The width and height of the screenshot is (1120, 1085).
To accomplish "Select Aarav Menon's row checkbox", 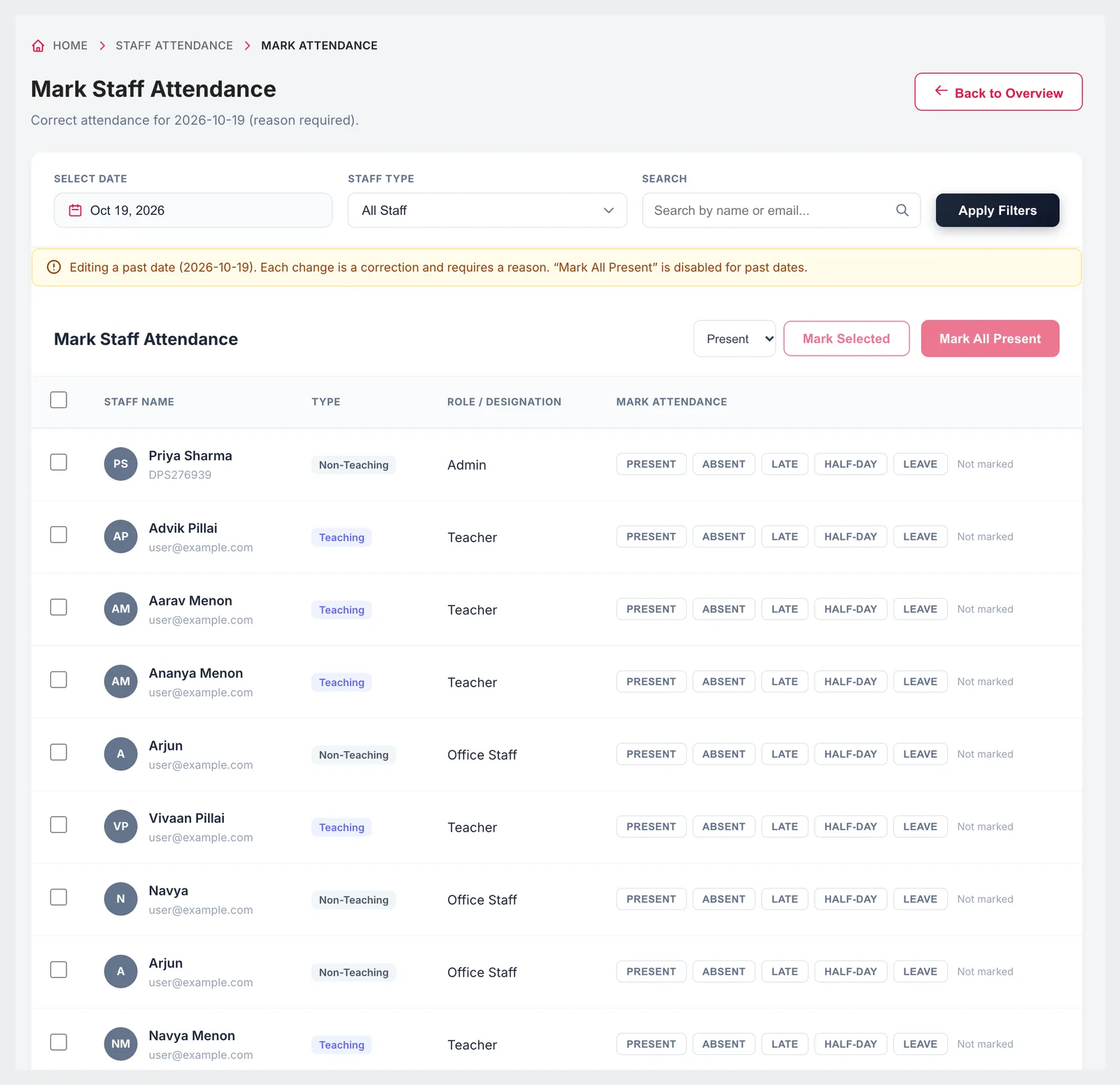I will (59, 607).
